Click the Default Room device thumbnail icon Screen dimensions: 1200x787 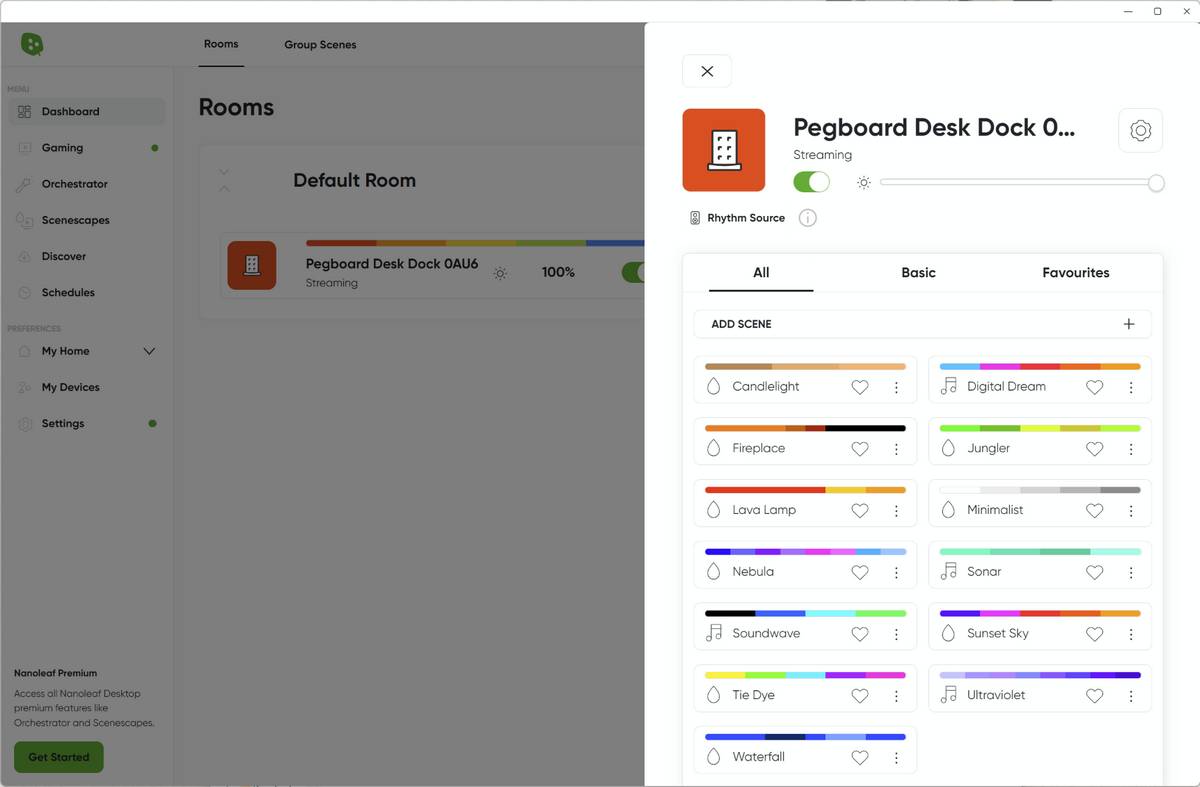point(252,265)
